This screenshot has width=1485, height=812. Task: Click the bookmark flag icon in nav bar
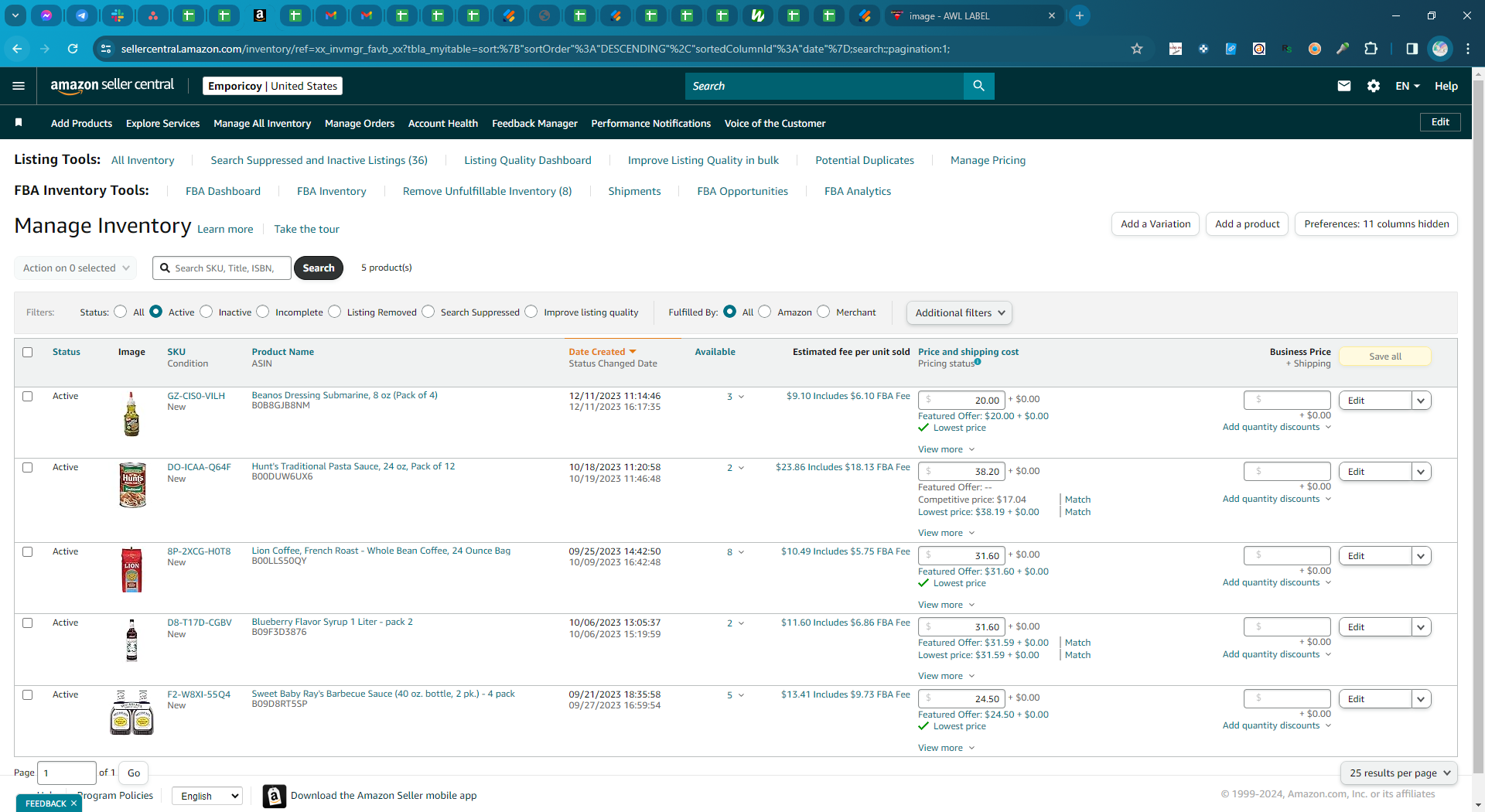click(x=19, y=123)
